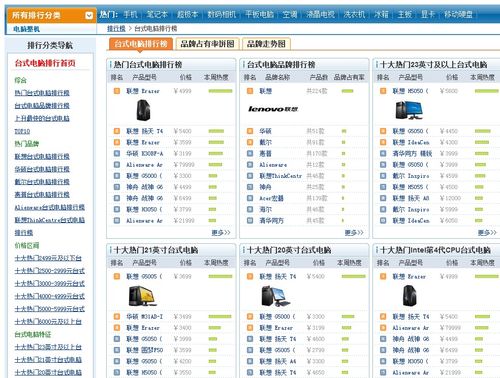500x378 pixels.
Task: Open 冰箱 in the hot bar
Action: coord(381,15)
